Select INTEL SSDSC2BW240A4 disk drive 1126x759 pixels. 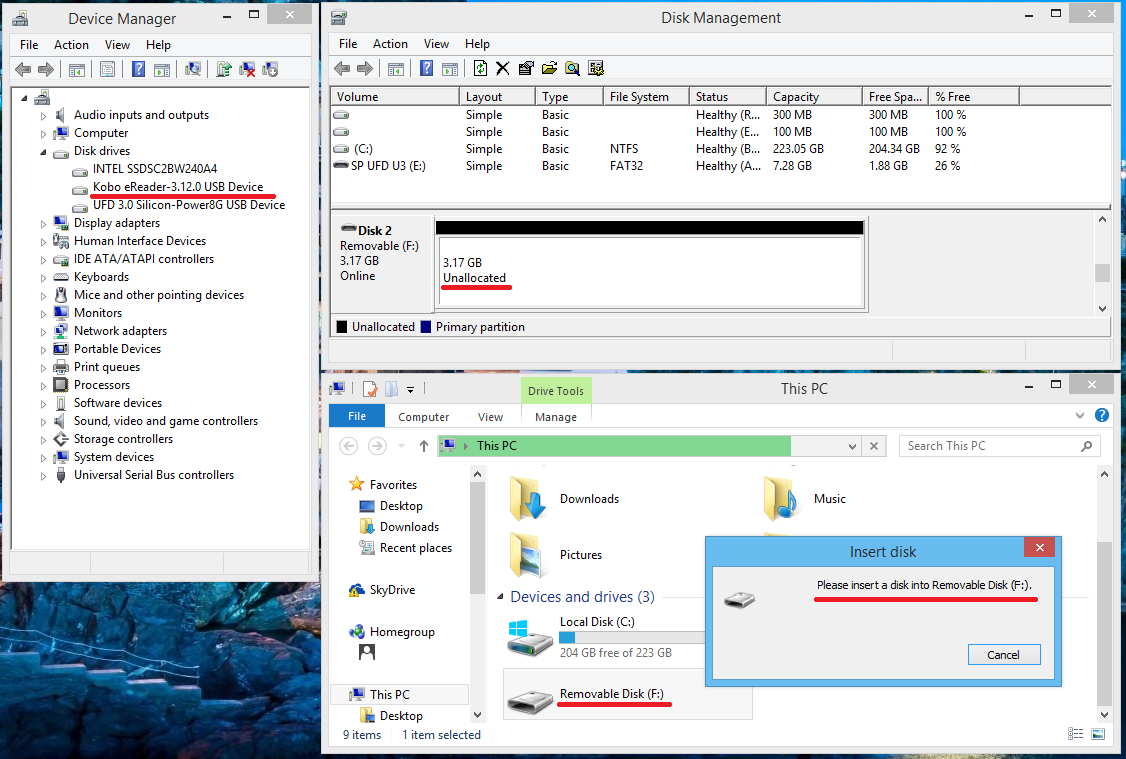154,169
